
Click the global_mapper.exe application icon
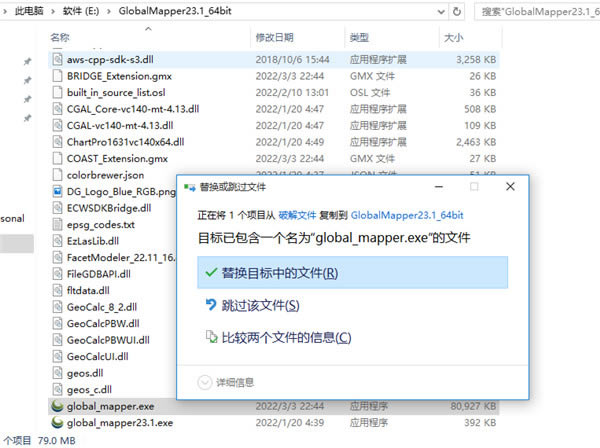click(57, 406)
